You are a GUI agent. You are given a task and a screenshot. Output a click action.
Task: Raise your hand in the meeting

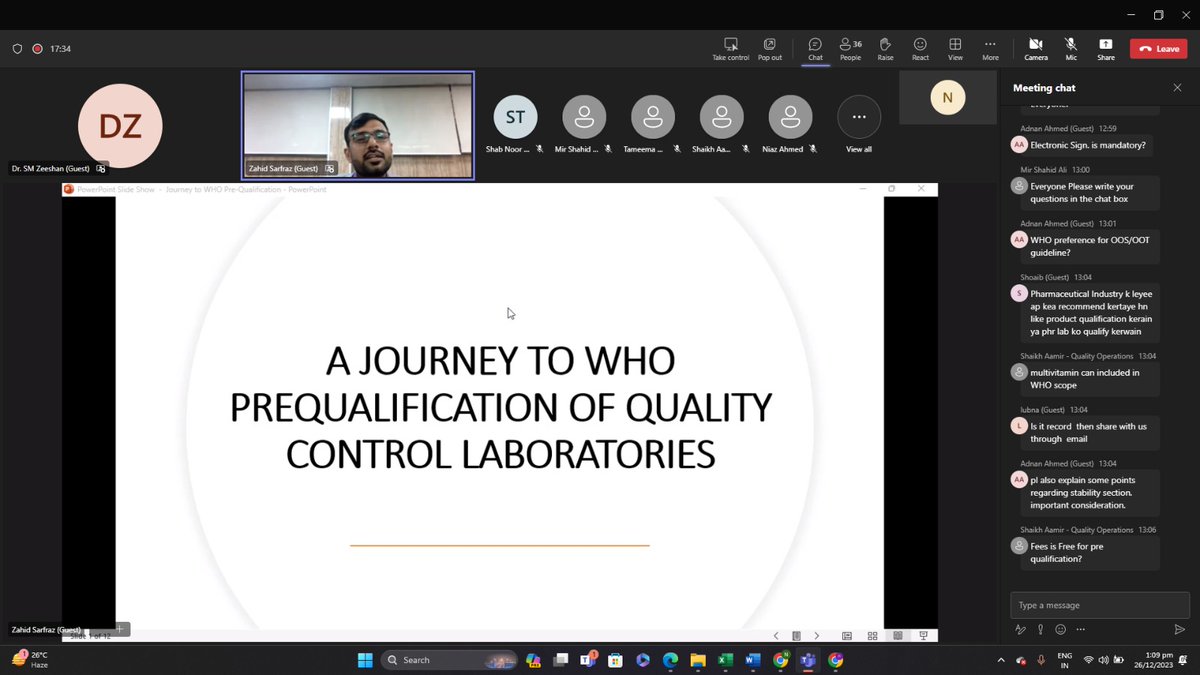[885, 49]
